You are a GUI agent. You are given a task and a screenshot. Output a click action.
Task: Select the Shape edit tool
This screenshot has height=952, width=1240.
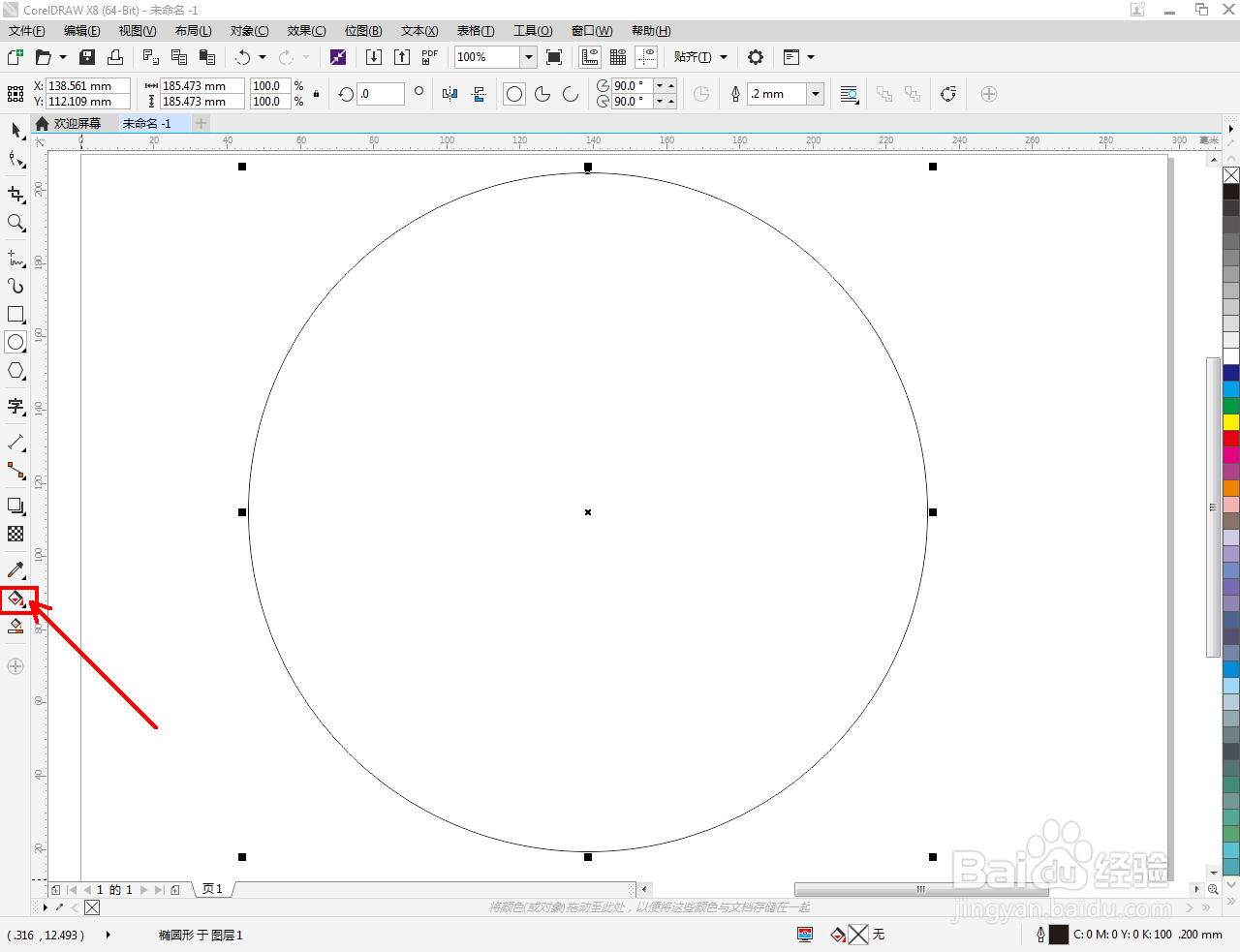coord(15,160)
